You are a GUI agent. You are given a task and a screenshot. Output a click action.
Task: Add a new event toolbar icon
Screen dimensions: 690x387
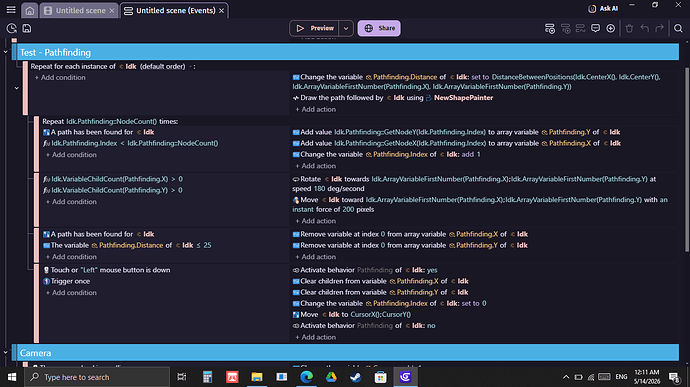coord(550,29)
